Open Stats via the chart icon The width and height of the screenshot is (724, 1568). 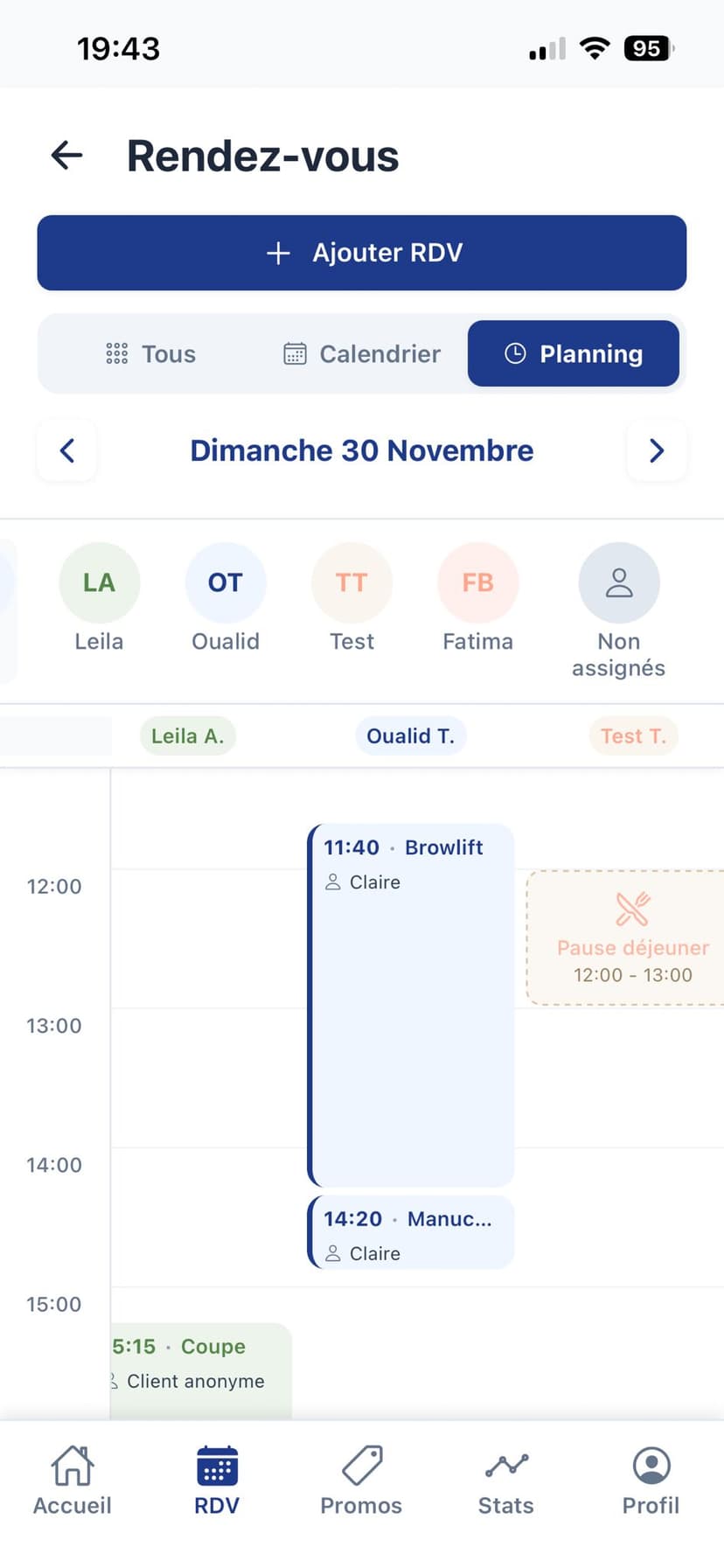click(505, 1465)
